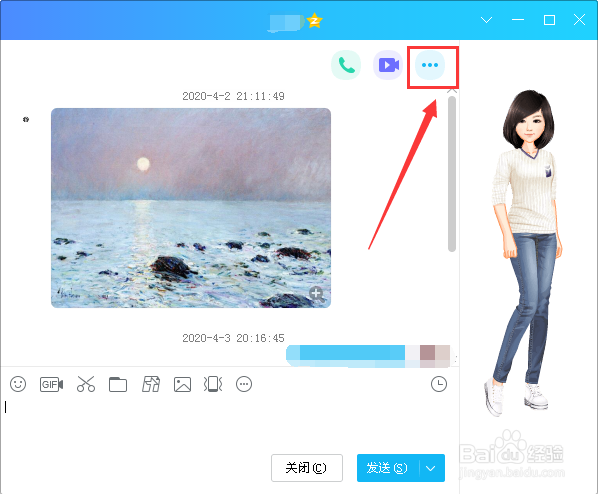Screen dimensions: 598x494
Task: Send a window shake with the phone-vibrate icon
Action: point(213,384)
